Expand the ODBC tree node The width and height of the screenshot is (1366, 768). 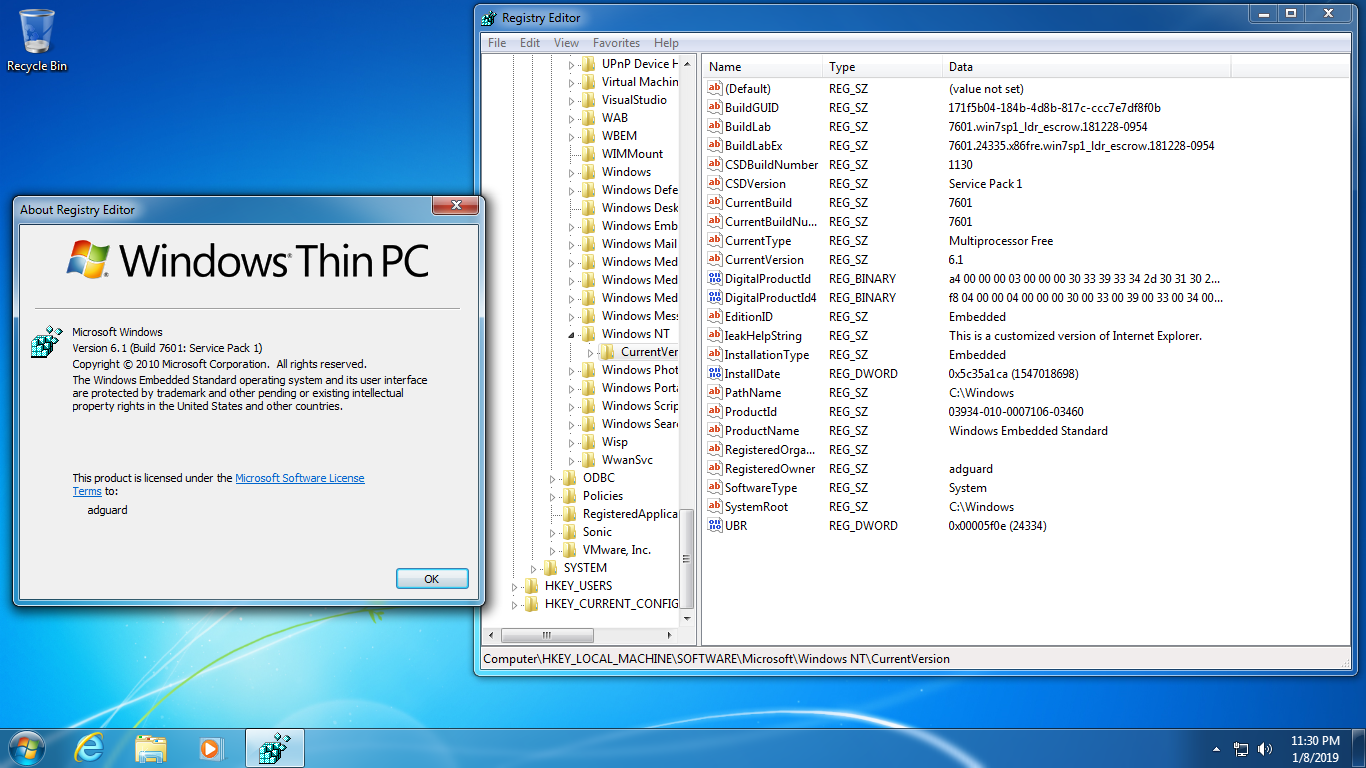pos(553,478)
